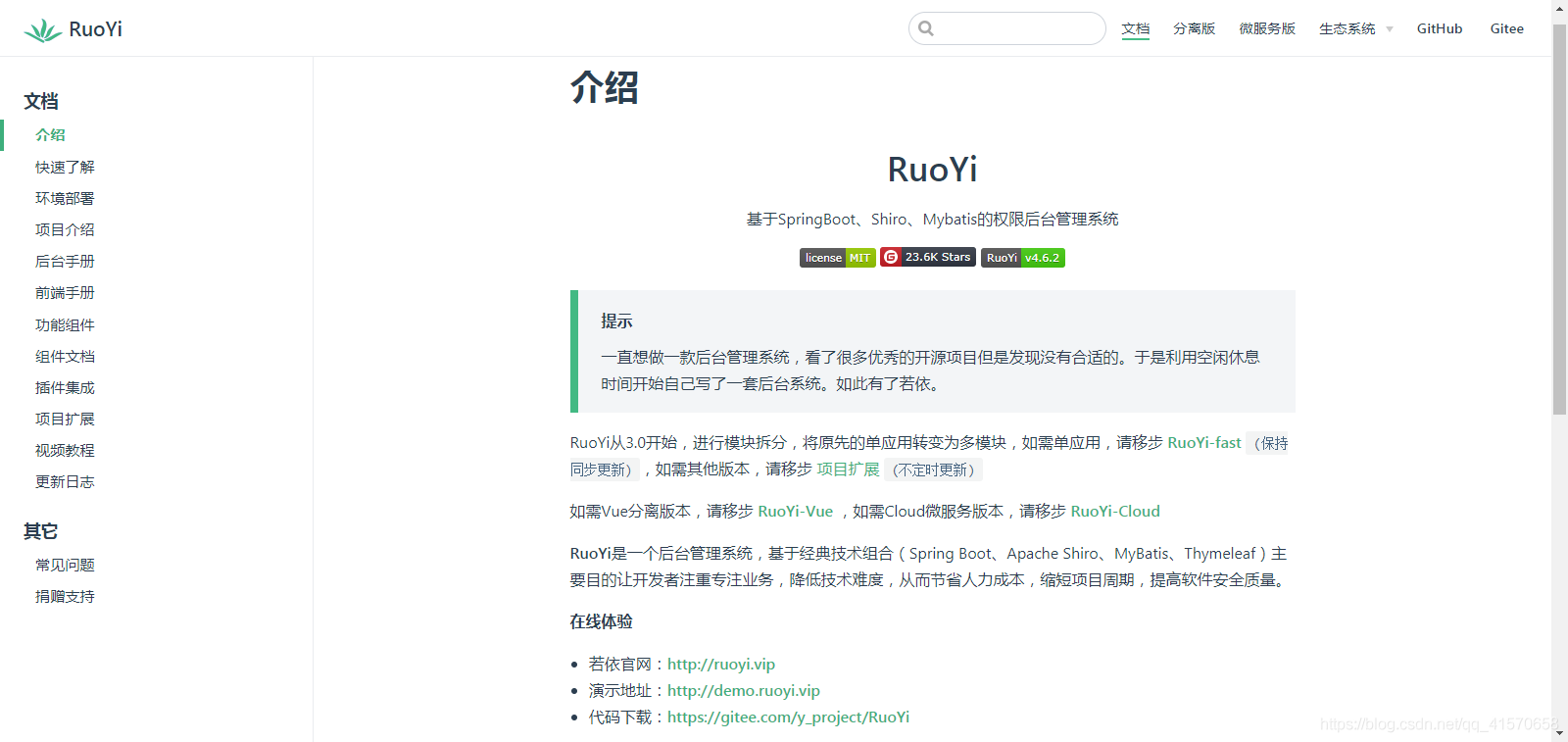
Task: Click the scrollbar down arrow
Action: tap(1559, 734)
